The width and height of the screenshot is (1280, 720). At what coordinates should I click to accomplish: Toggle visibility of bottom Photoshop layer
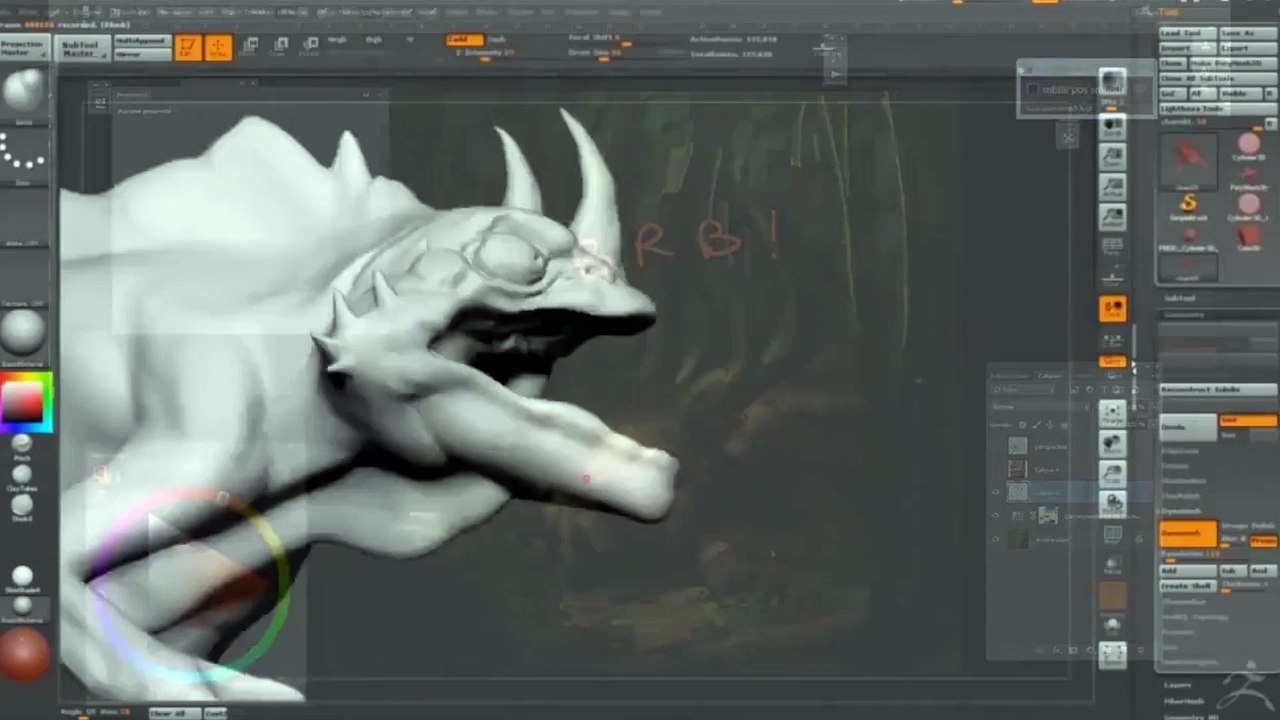point(995,540)
